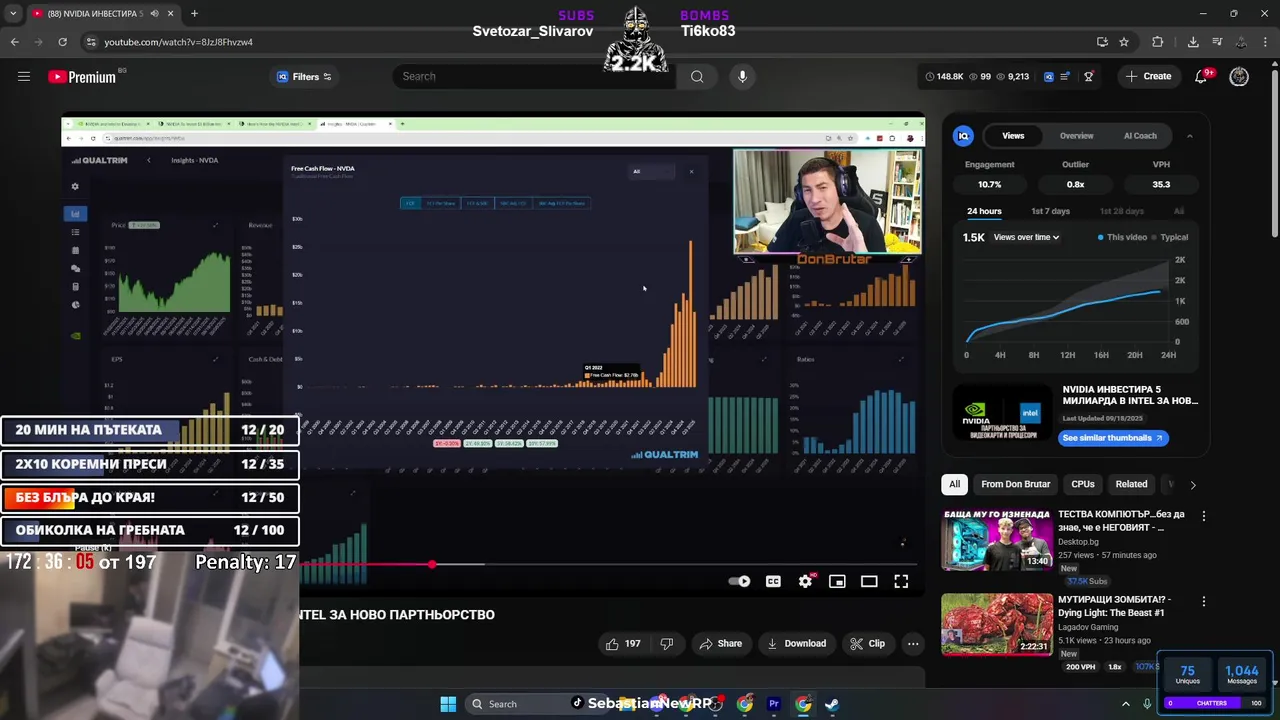Enable the miniplayer
The width and height of the screenshot is (1280, 720).
(x=837, y=581)
